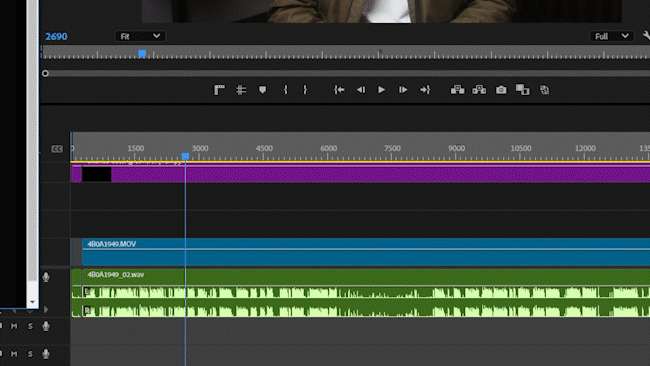This screenshot has height=366, width=650.
Task: Click the 2690 playhead timecode field
Action: (56, 36)
